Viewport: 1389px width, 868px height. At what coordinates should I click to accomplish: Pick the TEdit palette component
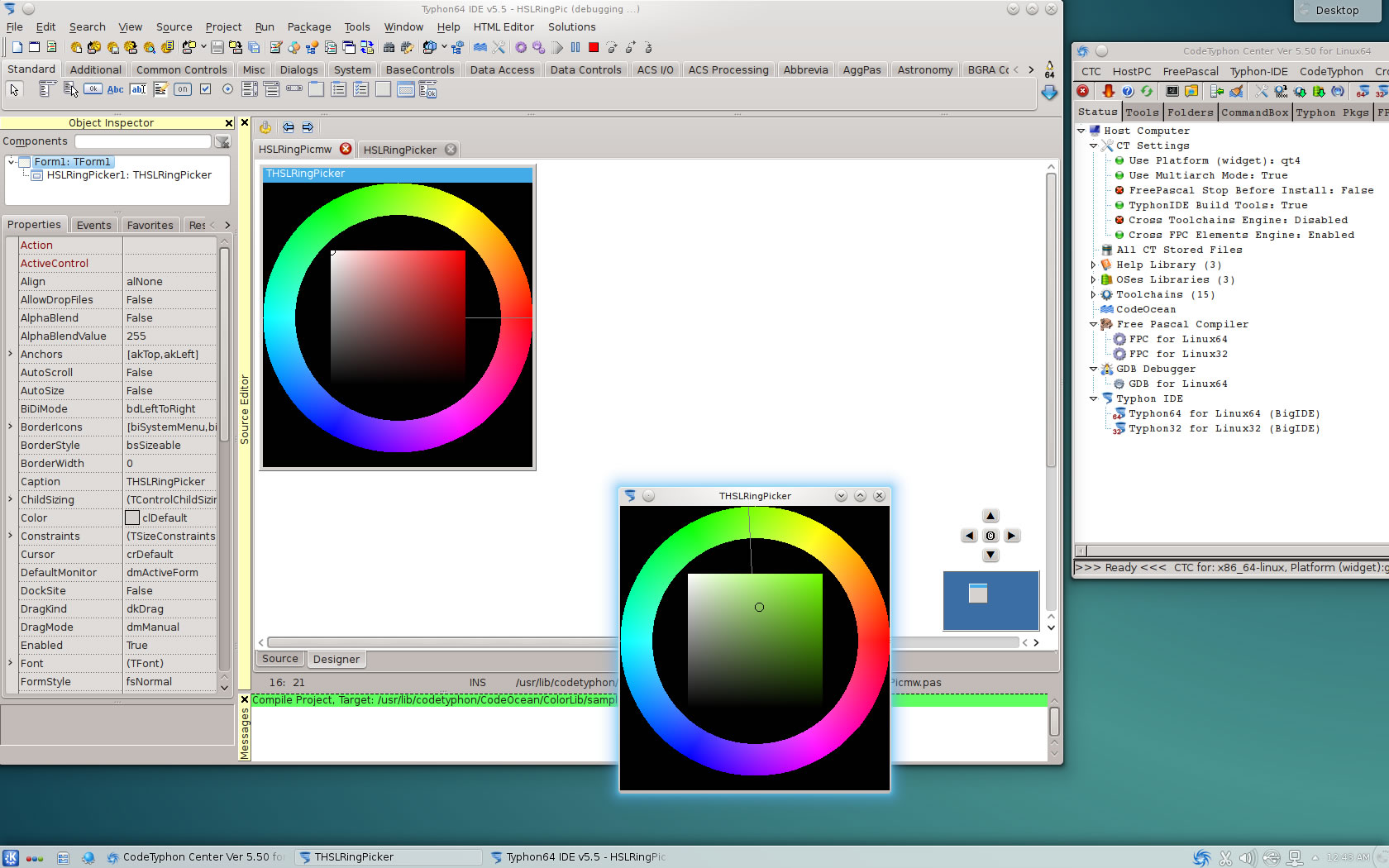[x=138, y=89]
